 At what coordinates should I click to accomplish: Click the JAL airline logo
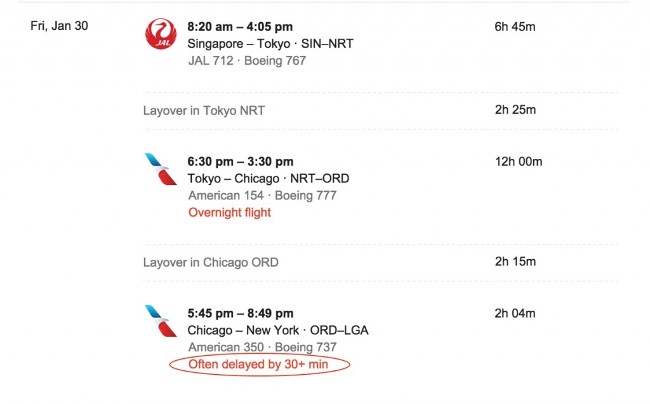(x=159, y=34)
